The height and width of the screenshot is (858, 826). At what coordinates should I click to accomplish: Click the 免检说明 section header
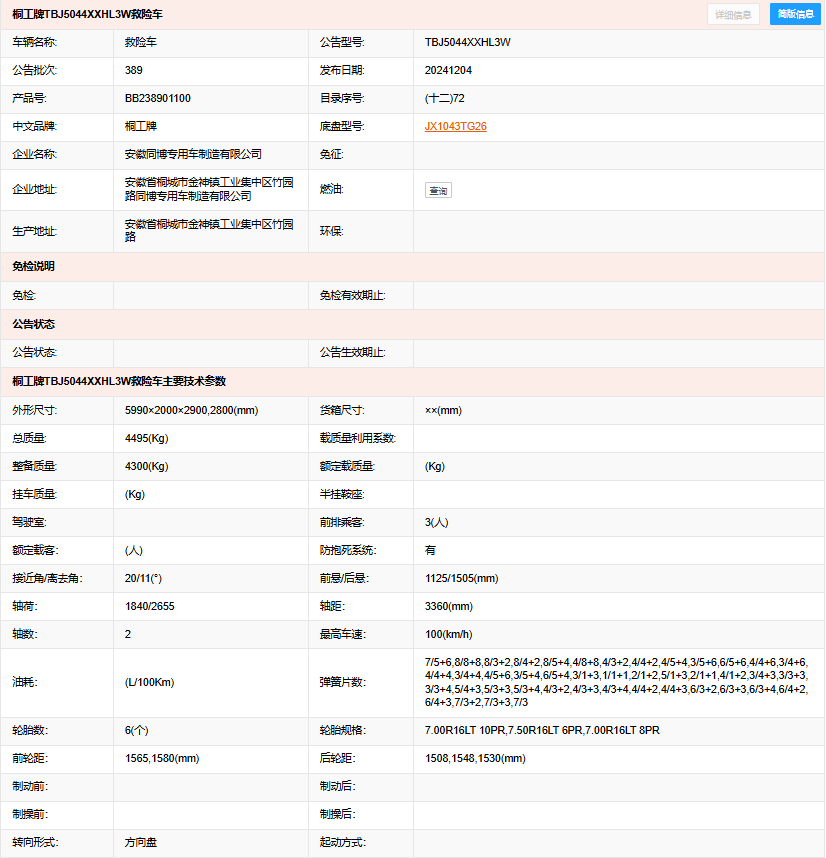[x=34, y=267]
